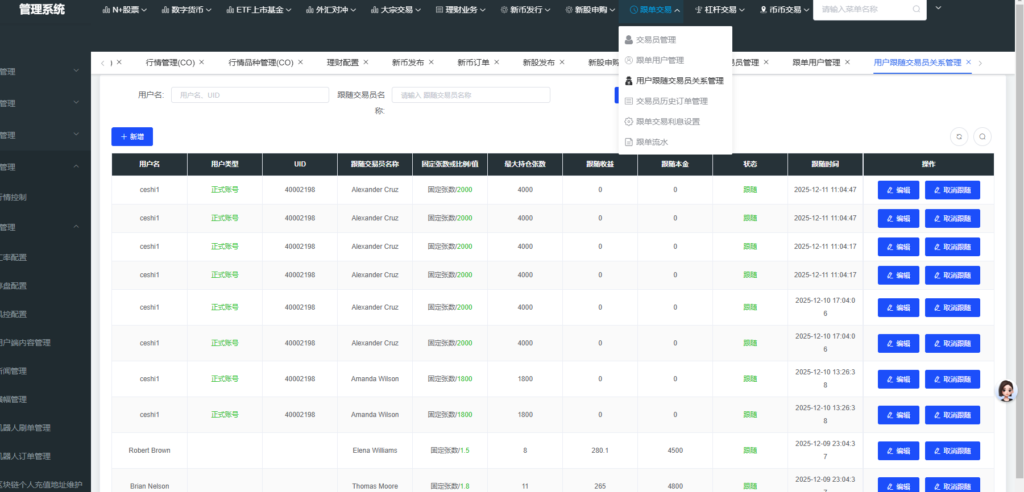This screenshot has height=492, width=1024.
Task: Expand the 杠杆交易 top menu
Action: point(720,10)
